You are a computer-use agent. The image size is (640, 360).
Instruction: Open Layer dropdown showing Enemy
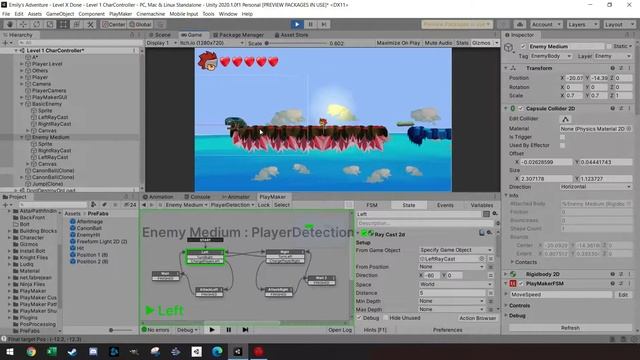(612, 56)
